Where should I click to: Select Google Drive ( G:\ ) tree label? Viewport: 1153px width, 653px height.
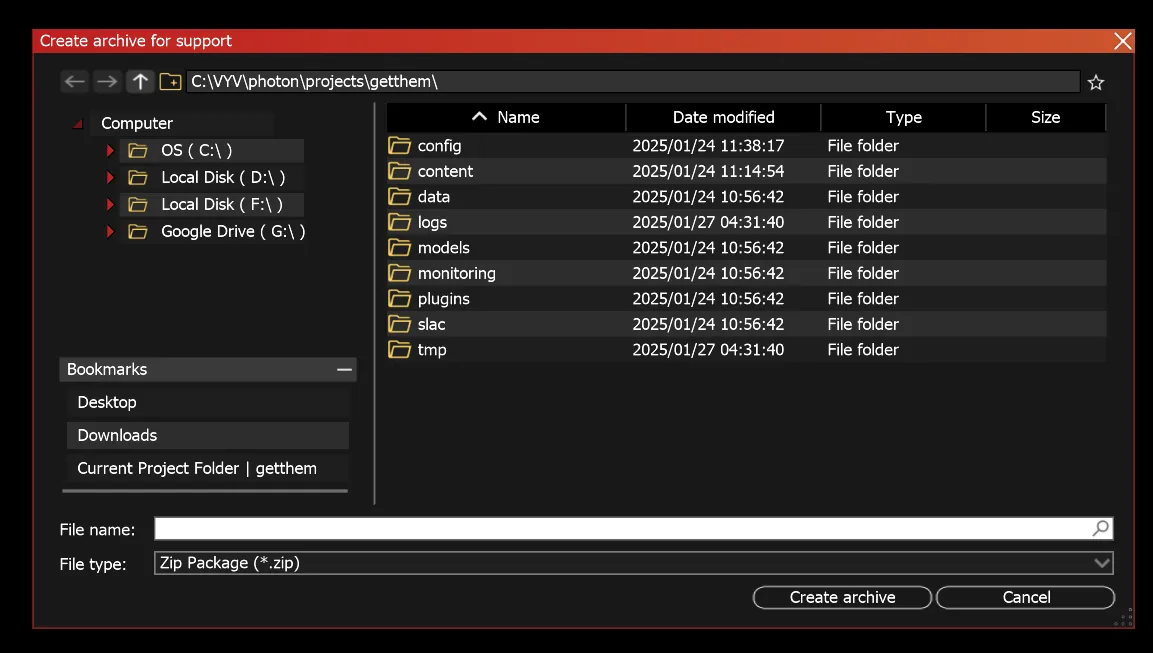point(233,232)
